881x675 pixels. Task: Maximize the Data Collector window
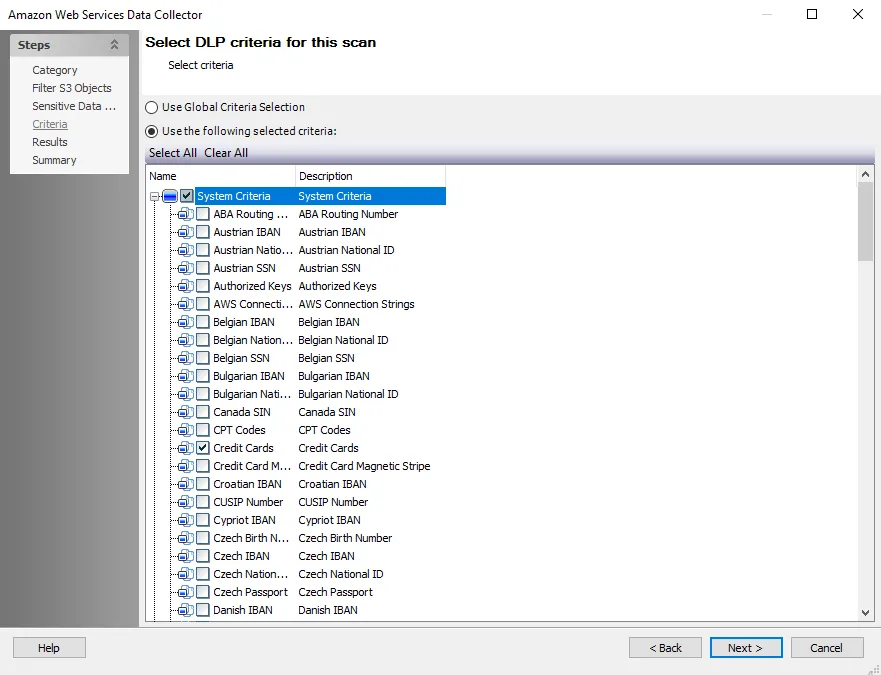tap(812, 14)
